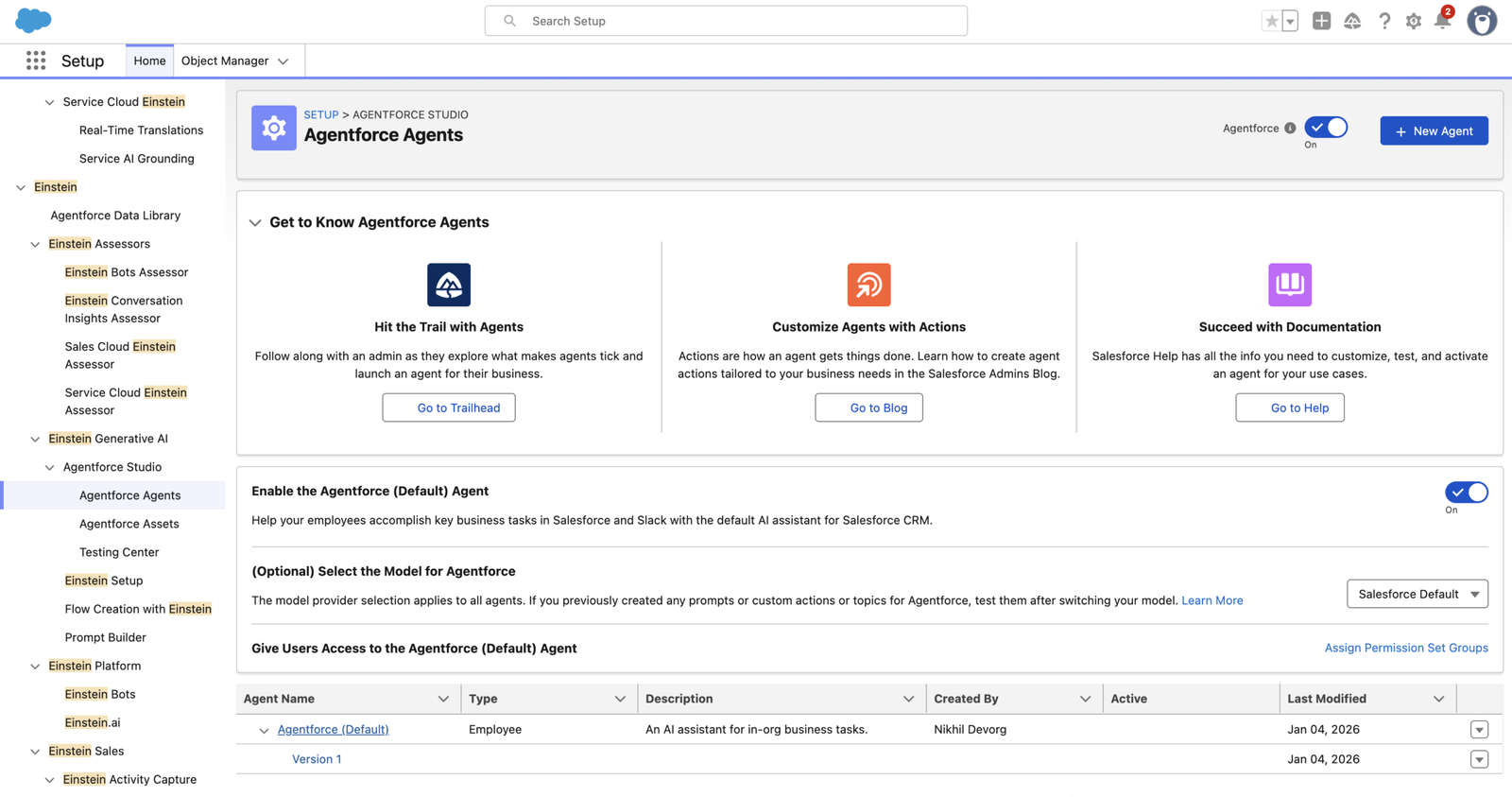Click the notifications bell icon
This screenshot has height=797, width=1512.
tap(1442, 21)
